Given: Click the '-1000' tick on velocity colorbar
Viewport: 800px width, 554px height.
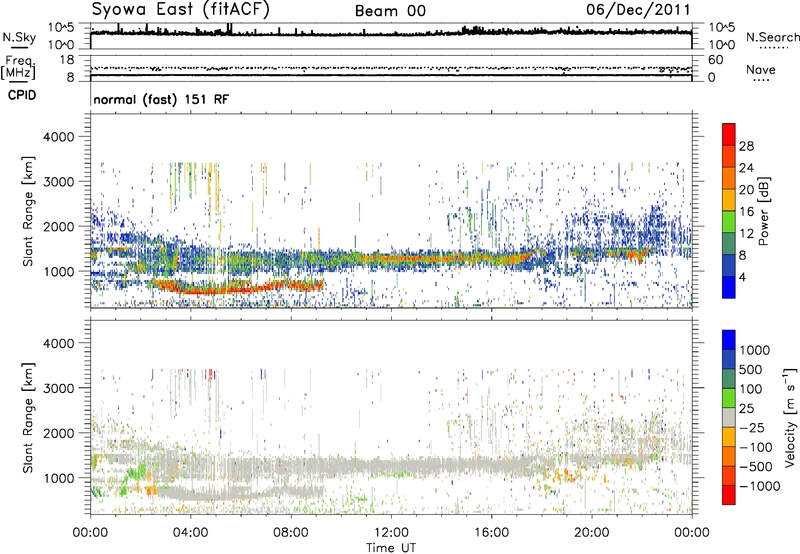Looking at the screenshot, I should point(759,486).
